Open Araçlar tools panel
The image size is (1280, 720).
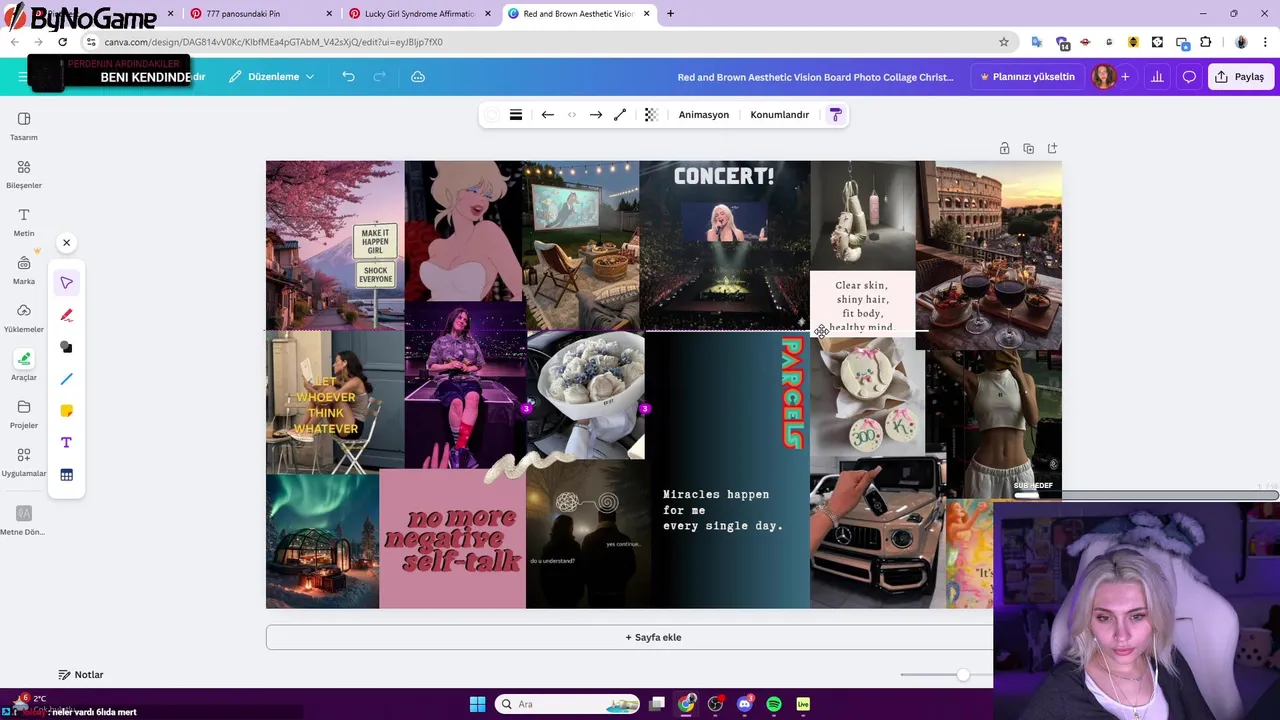click(x=24, y=366)
